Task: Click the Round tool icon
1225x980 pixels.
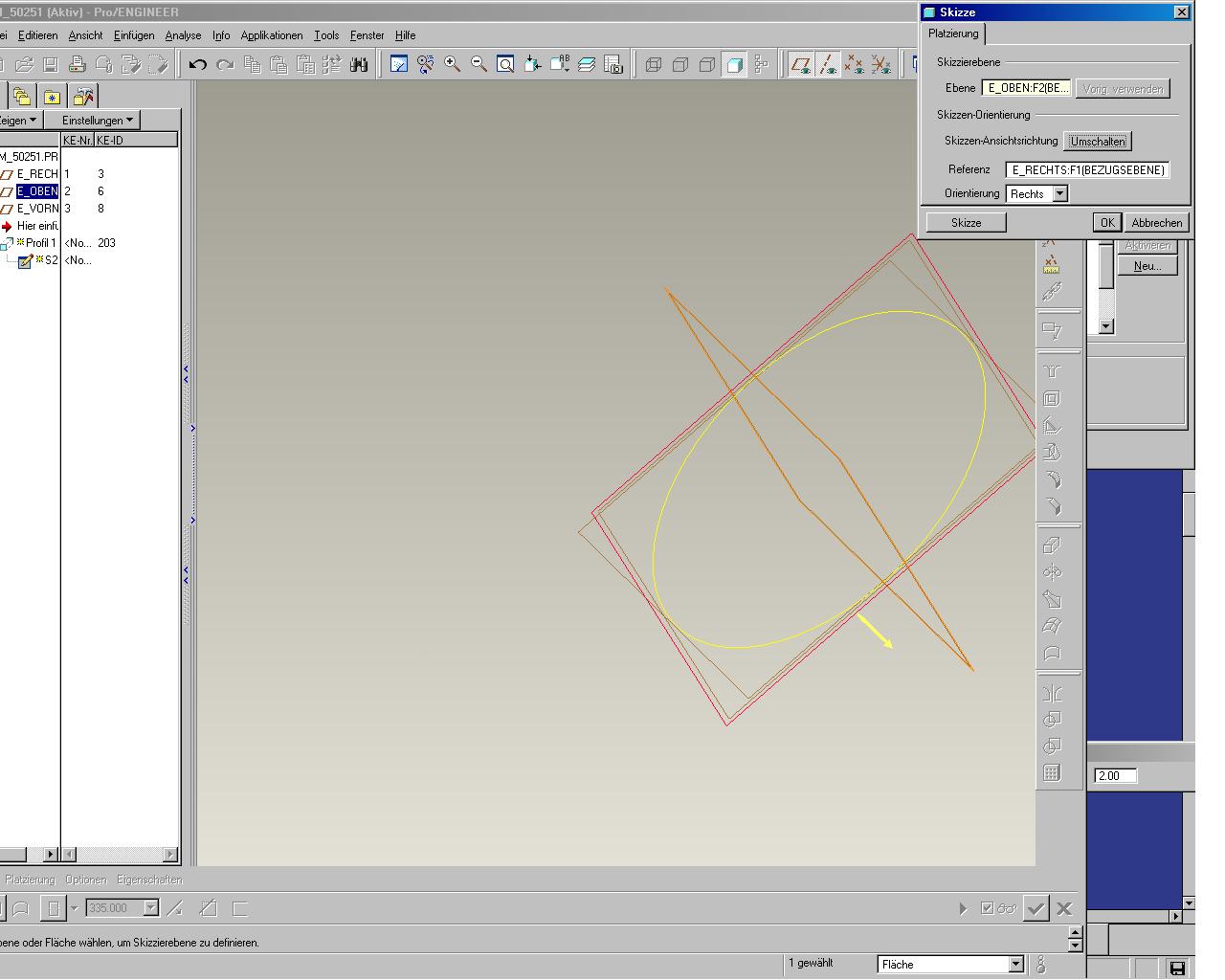Action: pyautogui.click(x=1052, y=479)
